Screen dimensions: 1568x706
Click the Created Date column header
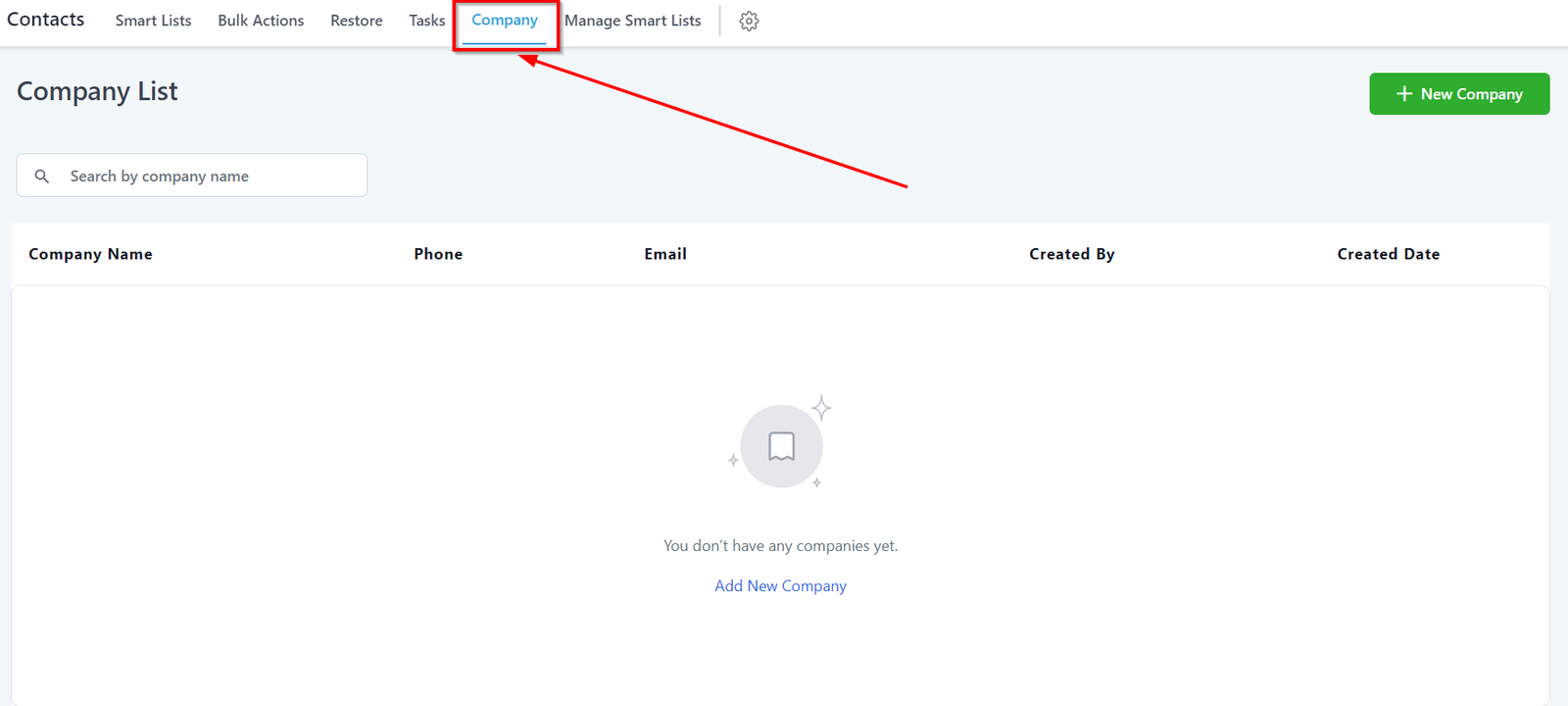1389,254
